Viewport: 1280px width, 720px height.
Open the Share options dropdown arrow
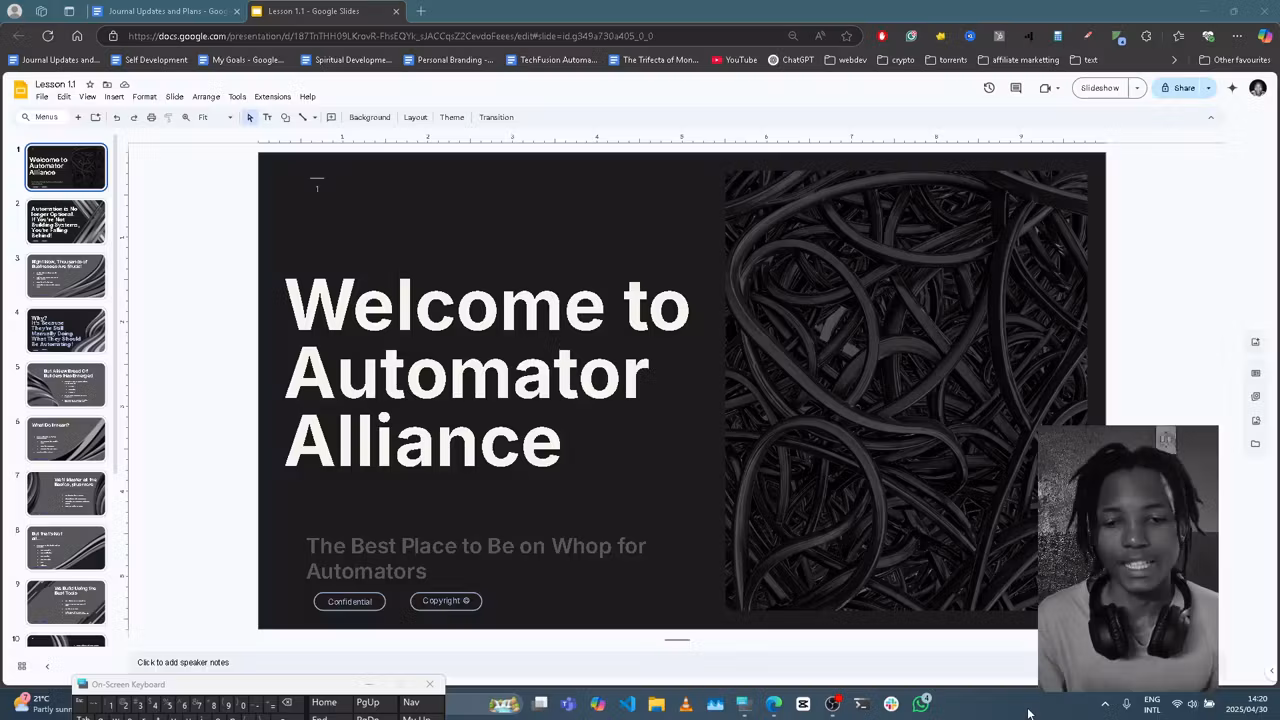click(x=1208, y=88)
